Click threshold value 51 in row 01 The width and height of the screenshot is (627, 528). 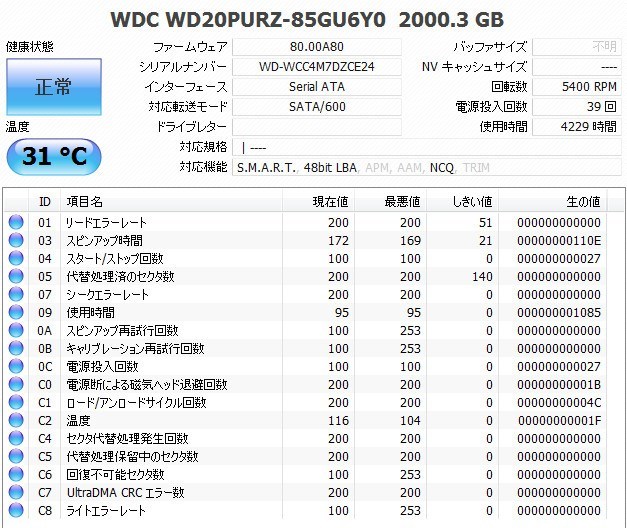coord(486,222)
